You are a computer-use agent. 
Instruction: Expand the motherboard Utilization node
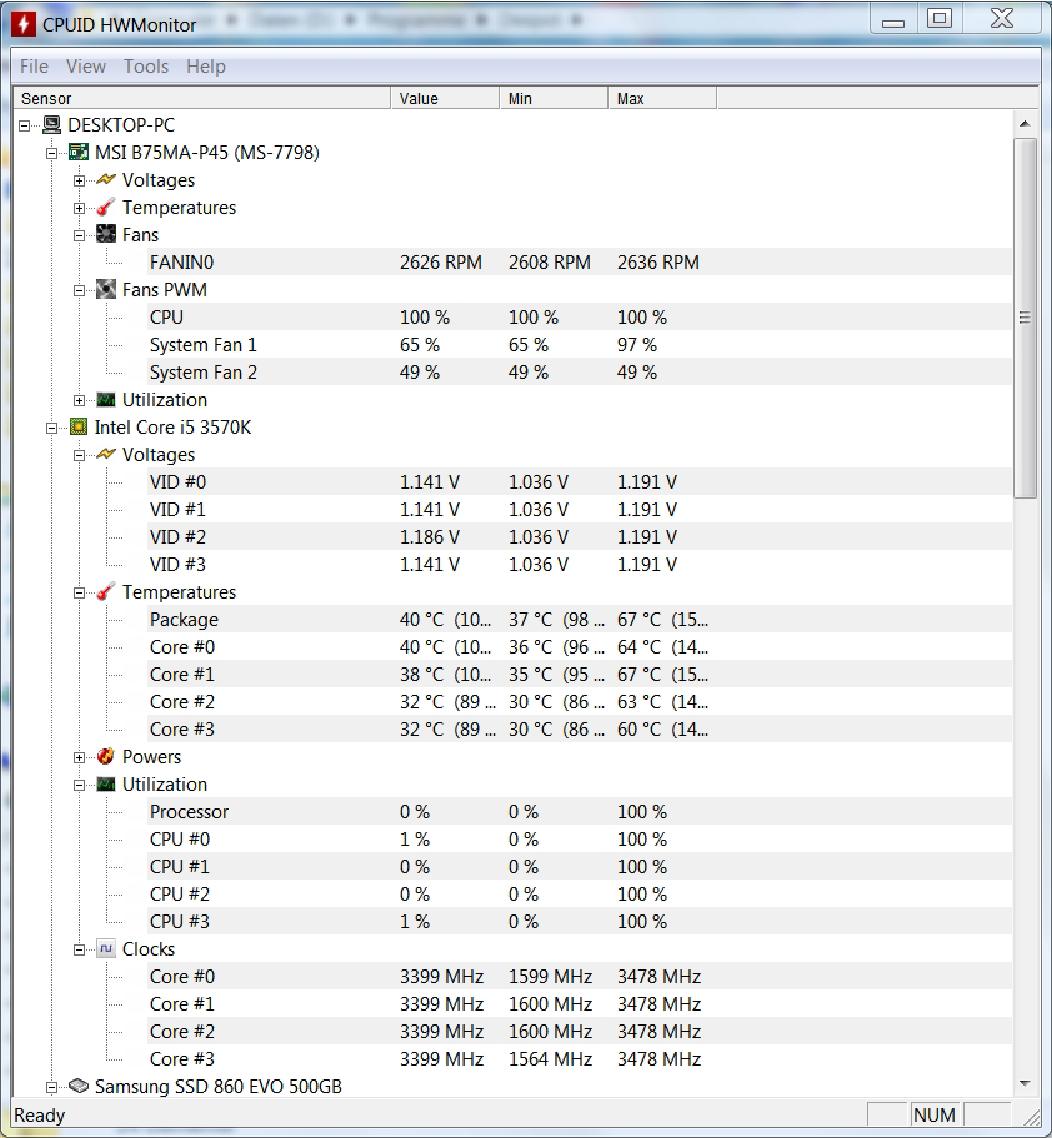79,401
